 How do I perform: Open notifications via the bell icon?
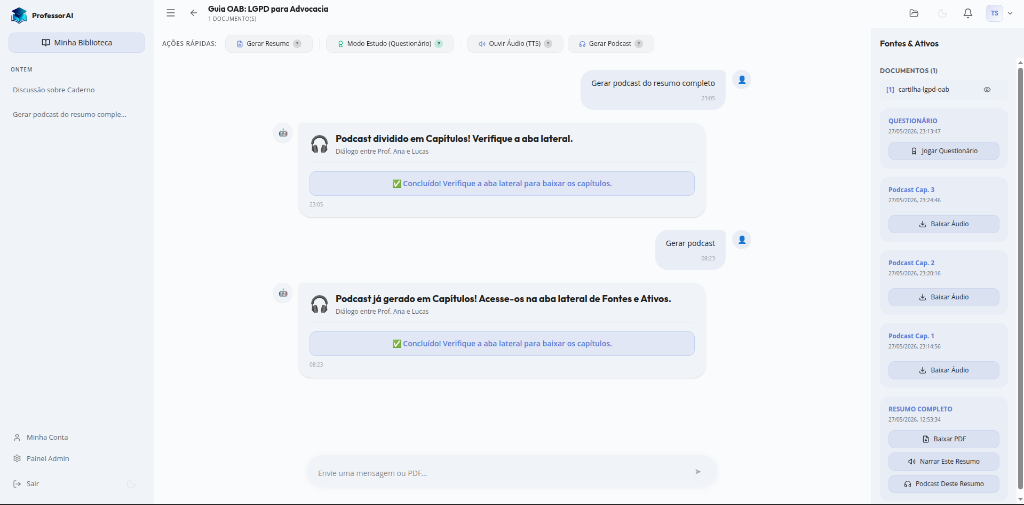point(968,13)
